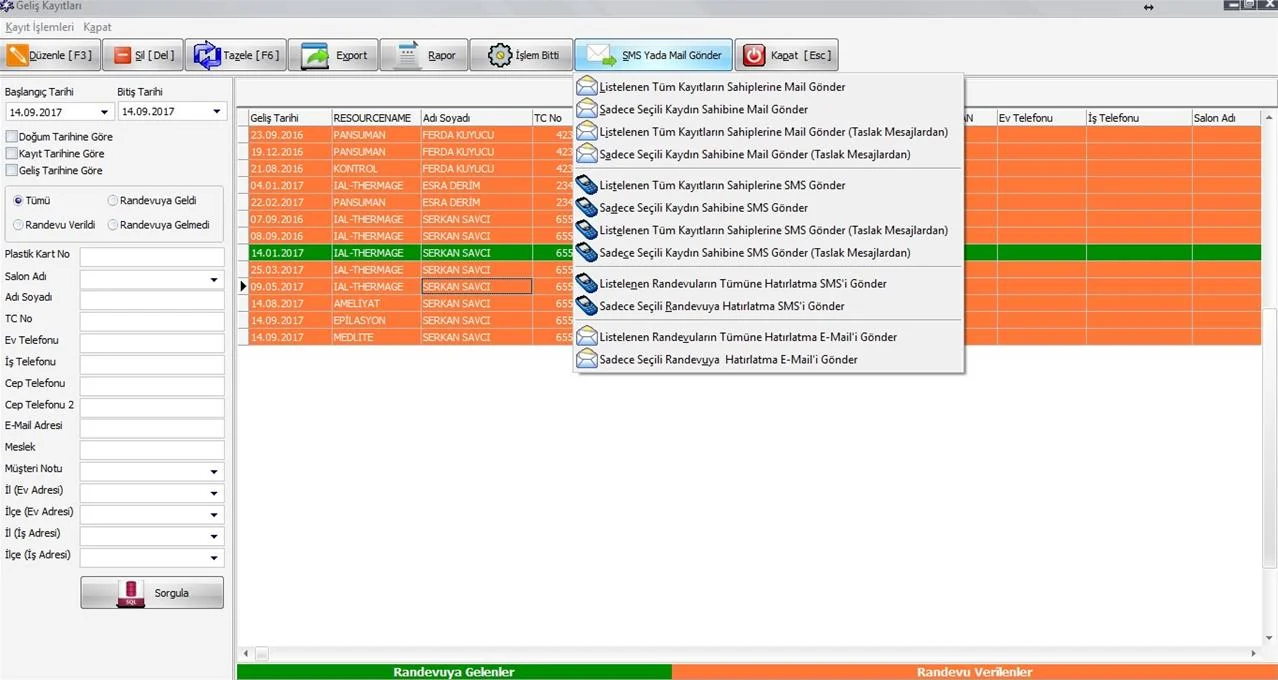Open the Kapat menu in menu bar
Screen dimensions: 1278x680
point(97,27)
